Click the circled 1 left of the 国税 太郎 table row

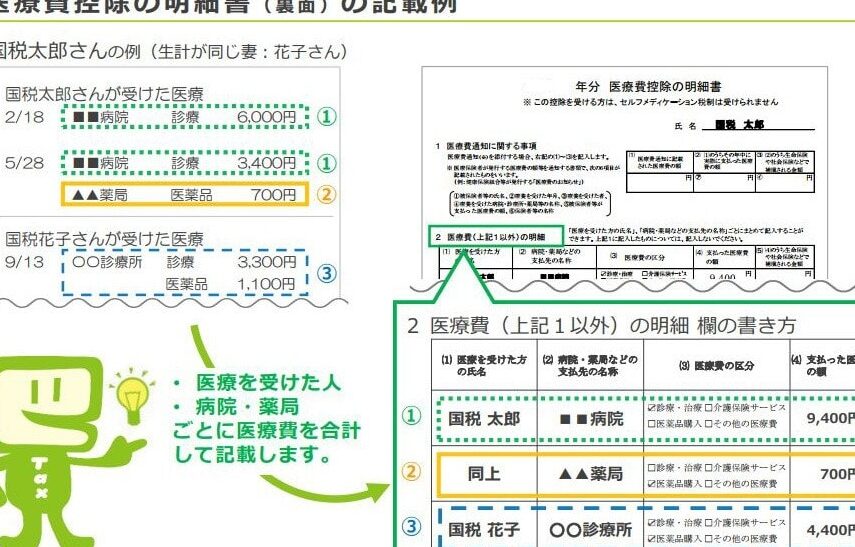[x=410, y=417]
